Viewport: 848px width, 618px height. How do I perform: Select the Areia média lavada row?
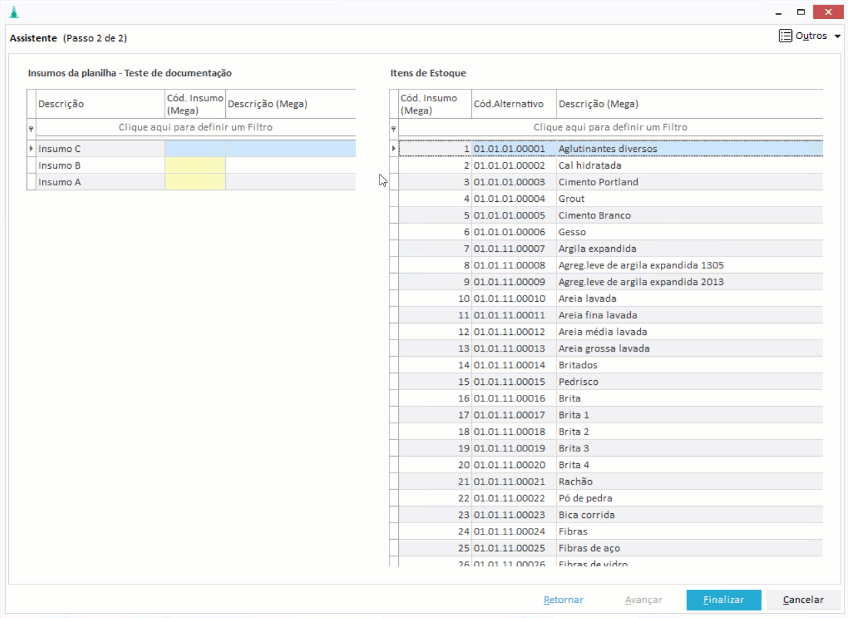coord(602,332)
